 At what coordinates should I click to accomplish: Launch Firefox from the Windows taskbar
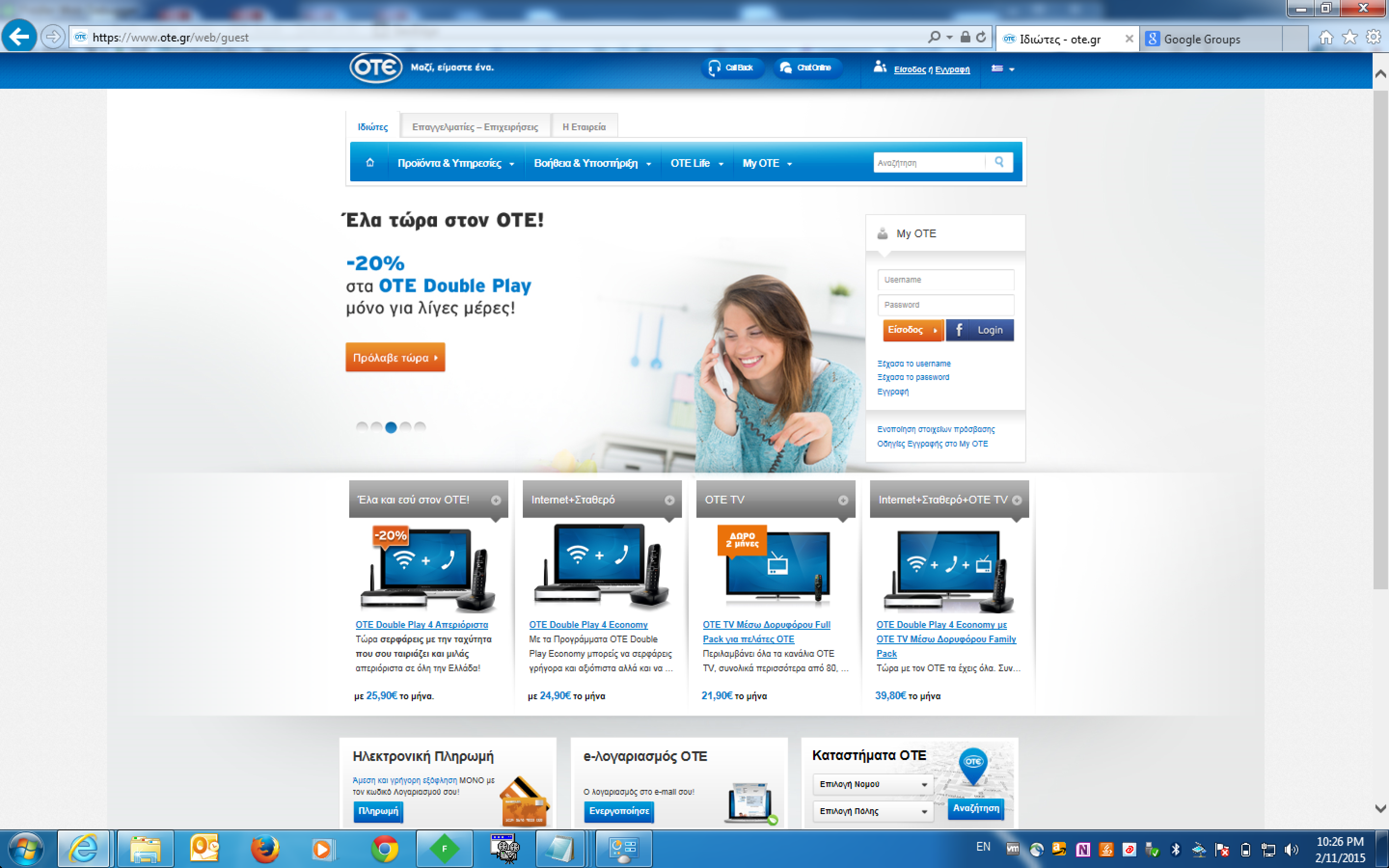coord(265,849)
